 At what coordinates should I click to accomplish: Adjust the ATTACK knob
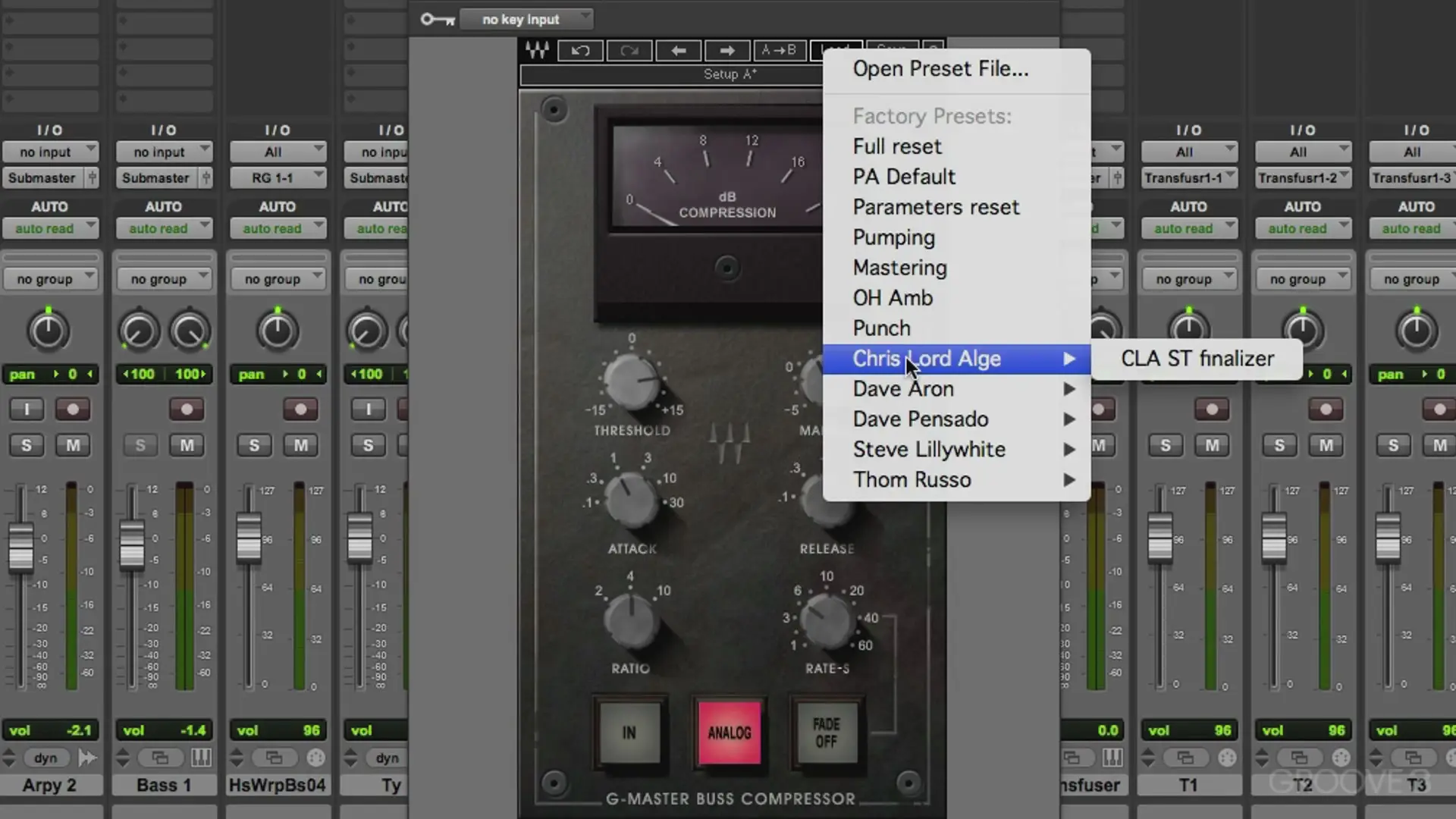pyautogui.click(x=630, y=500)
